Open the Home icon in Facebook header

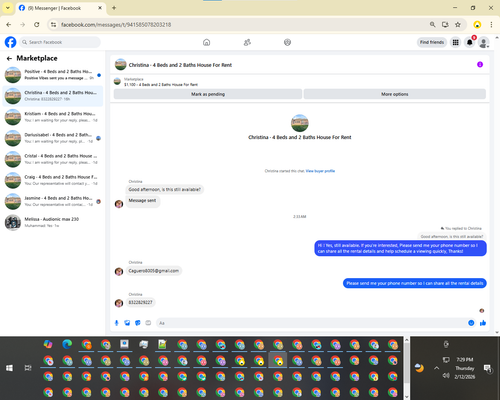pos(206,42)
